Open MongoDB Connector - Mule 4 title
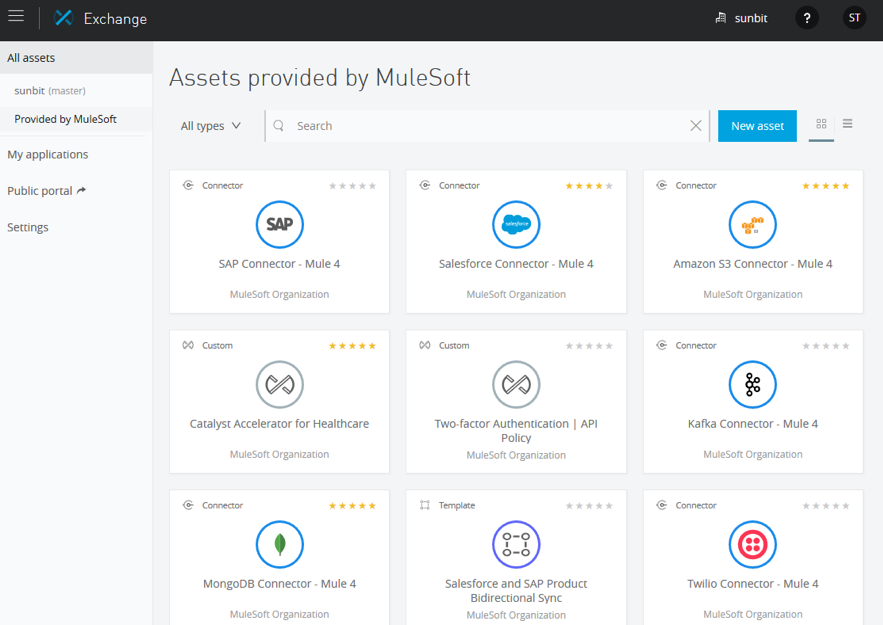 pyautogui.click(x=279, y=583)
